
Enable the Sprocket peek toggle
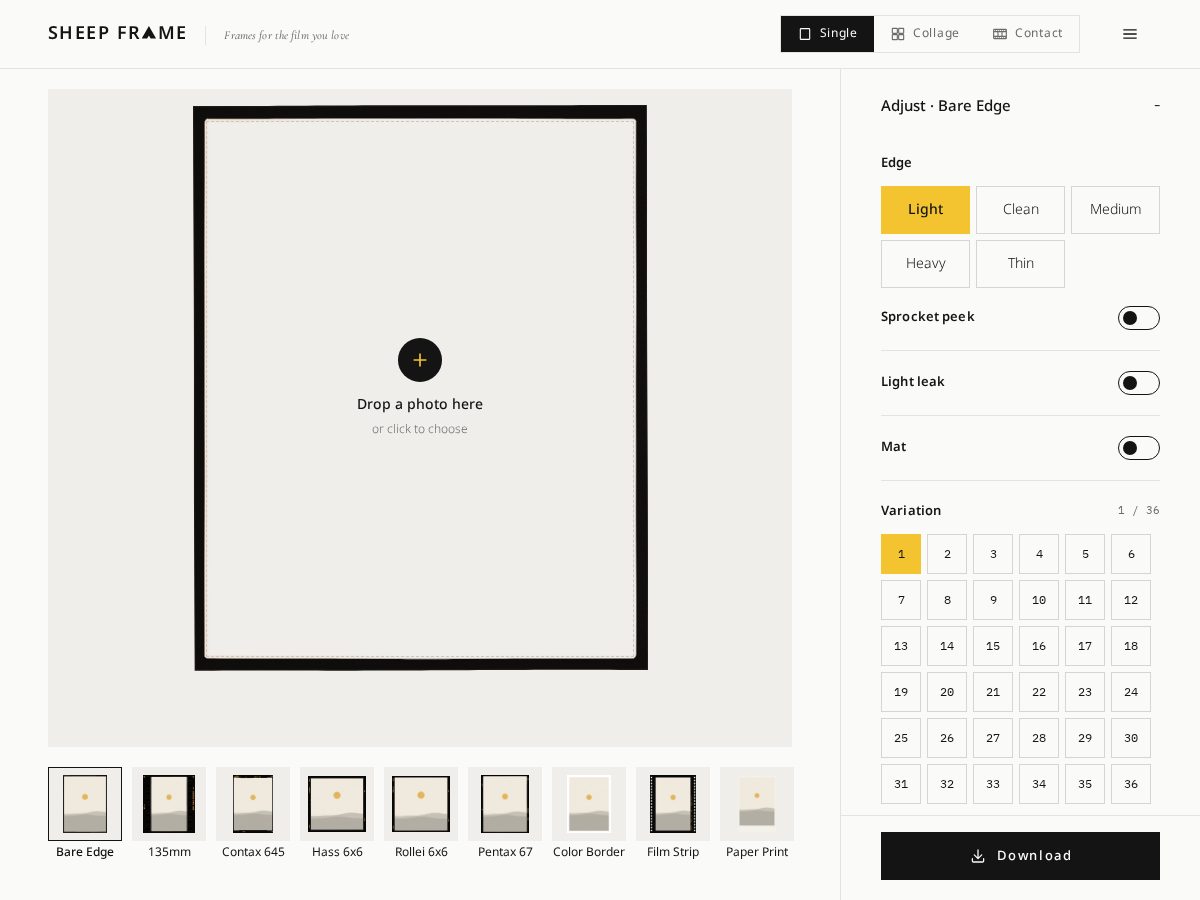point(1139,318)
